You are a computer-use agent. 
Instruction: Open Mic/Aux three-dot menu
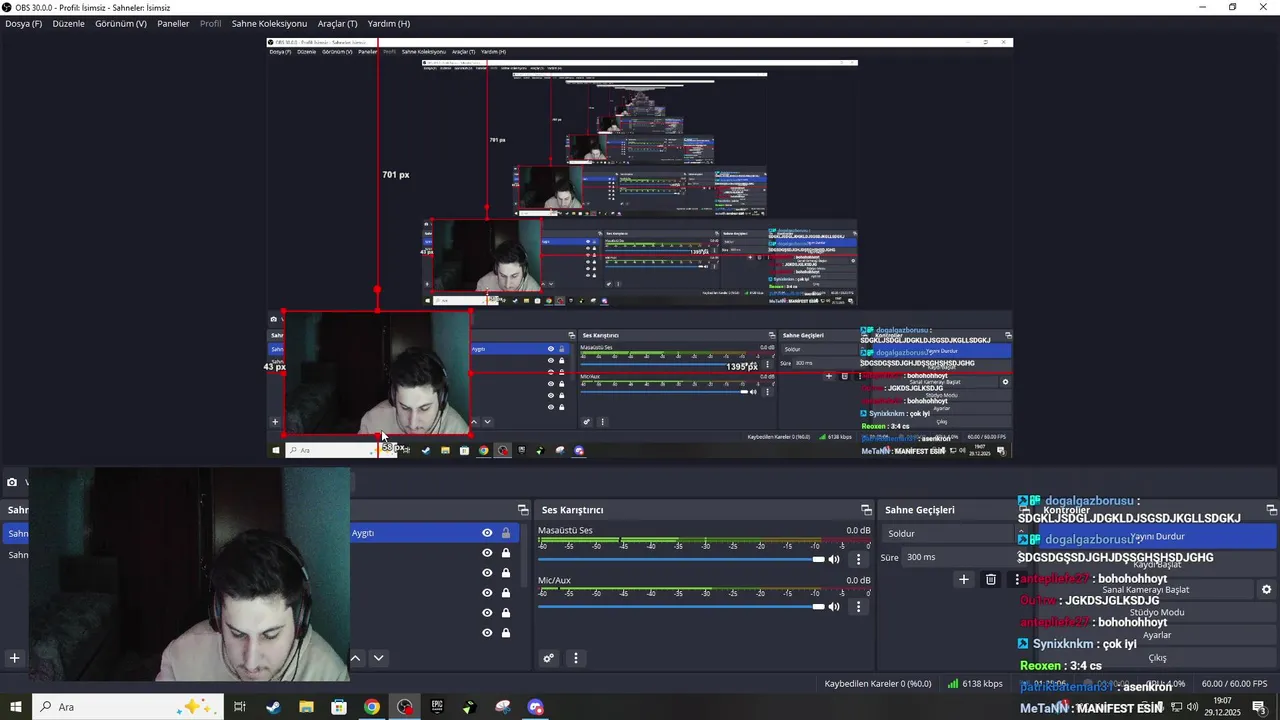point(858,606)
